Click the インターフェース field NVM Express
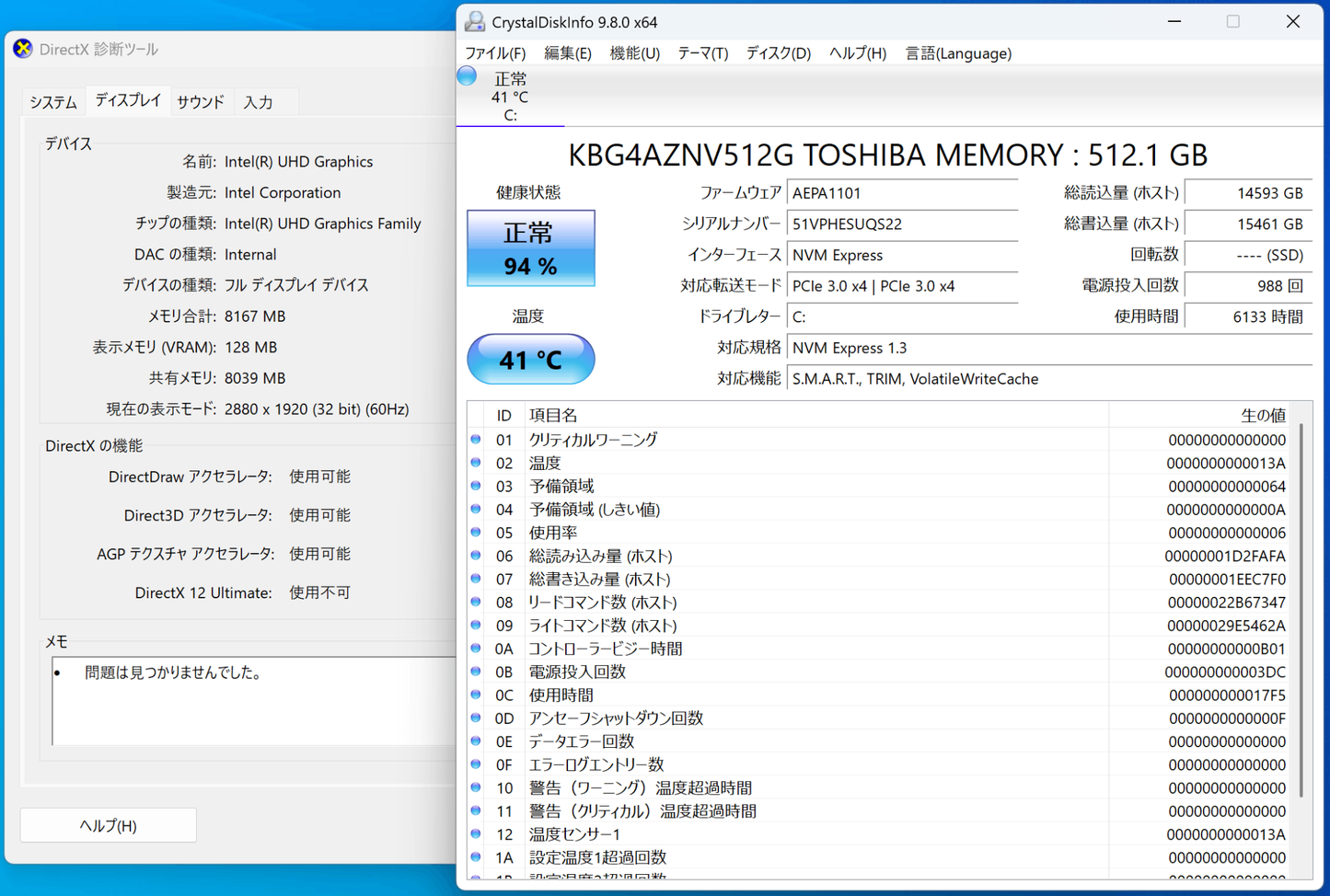1330x896 pixels. 903,255
